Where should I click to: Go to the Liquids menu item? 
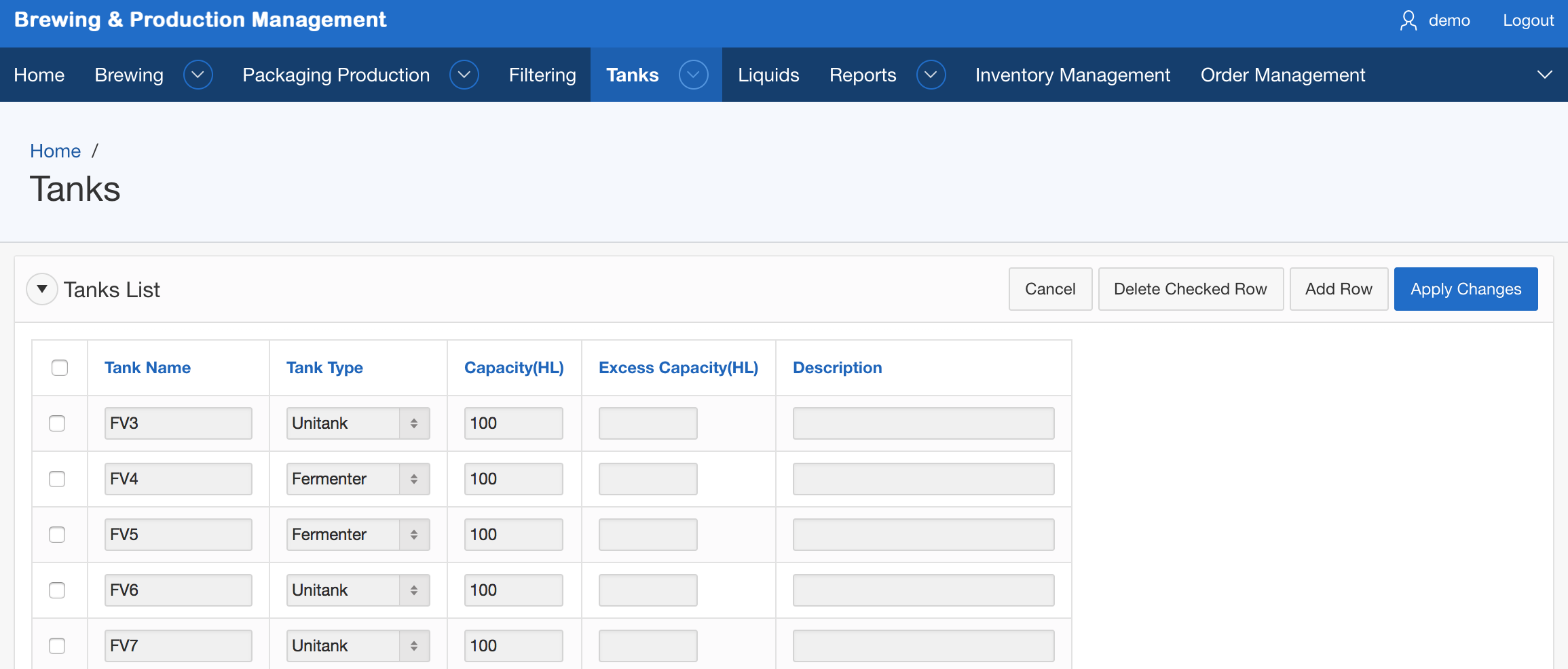768,75
